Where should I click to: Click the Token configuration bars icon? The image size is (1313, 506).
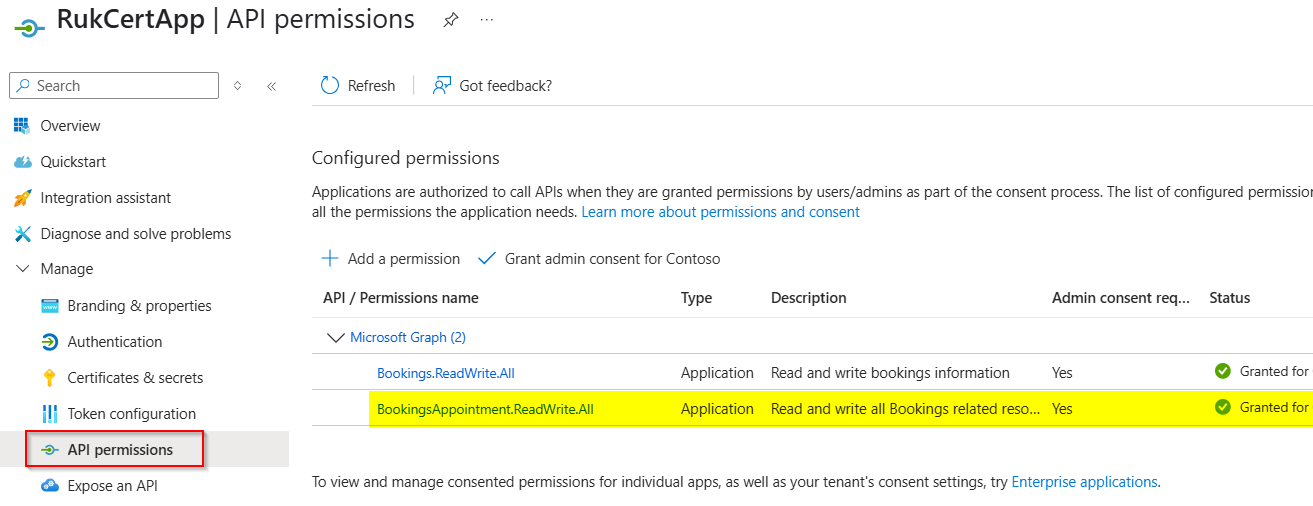click(49, 414)
